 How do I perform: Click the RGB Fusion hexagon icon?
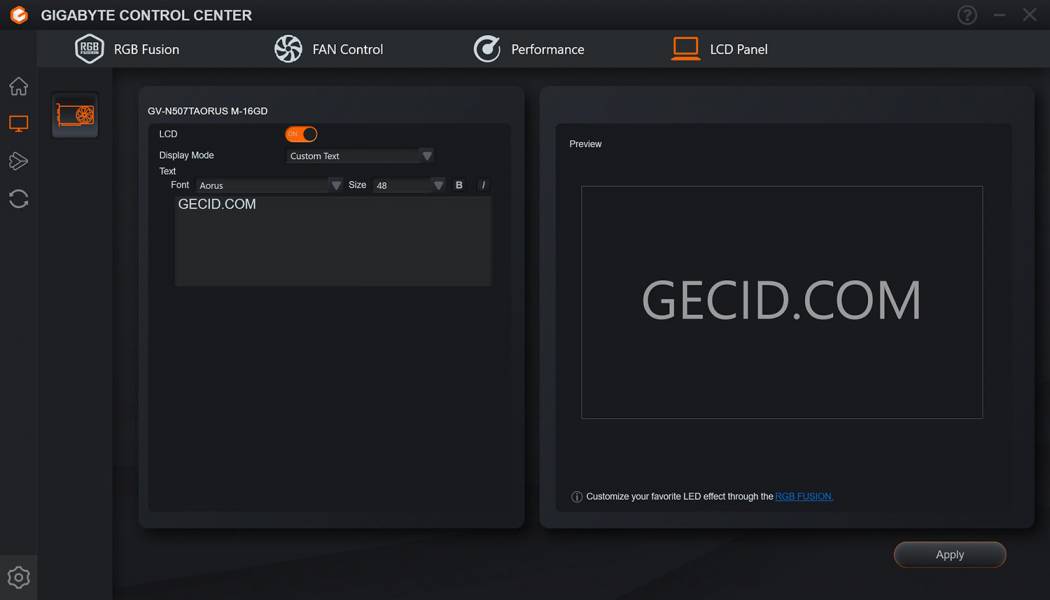tap(89, 49)
